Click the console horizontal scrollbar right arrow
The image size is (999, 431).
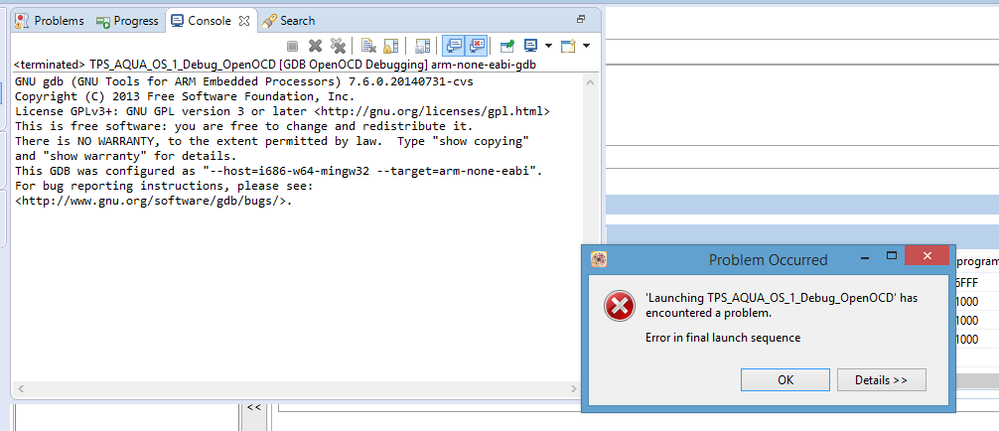pyautogui.click(x=575, y=388)
